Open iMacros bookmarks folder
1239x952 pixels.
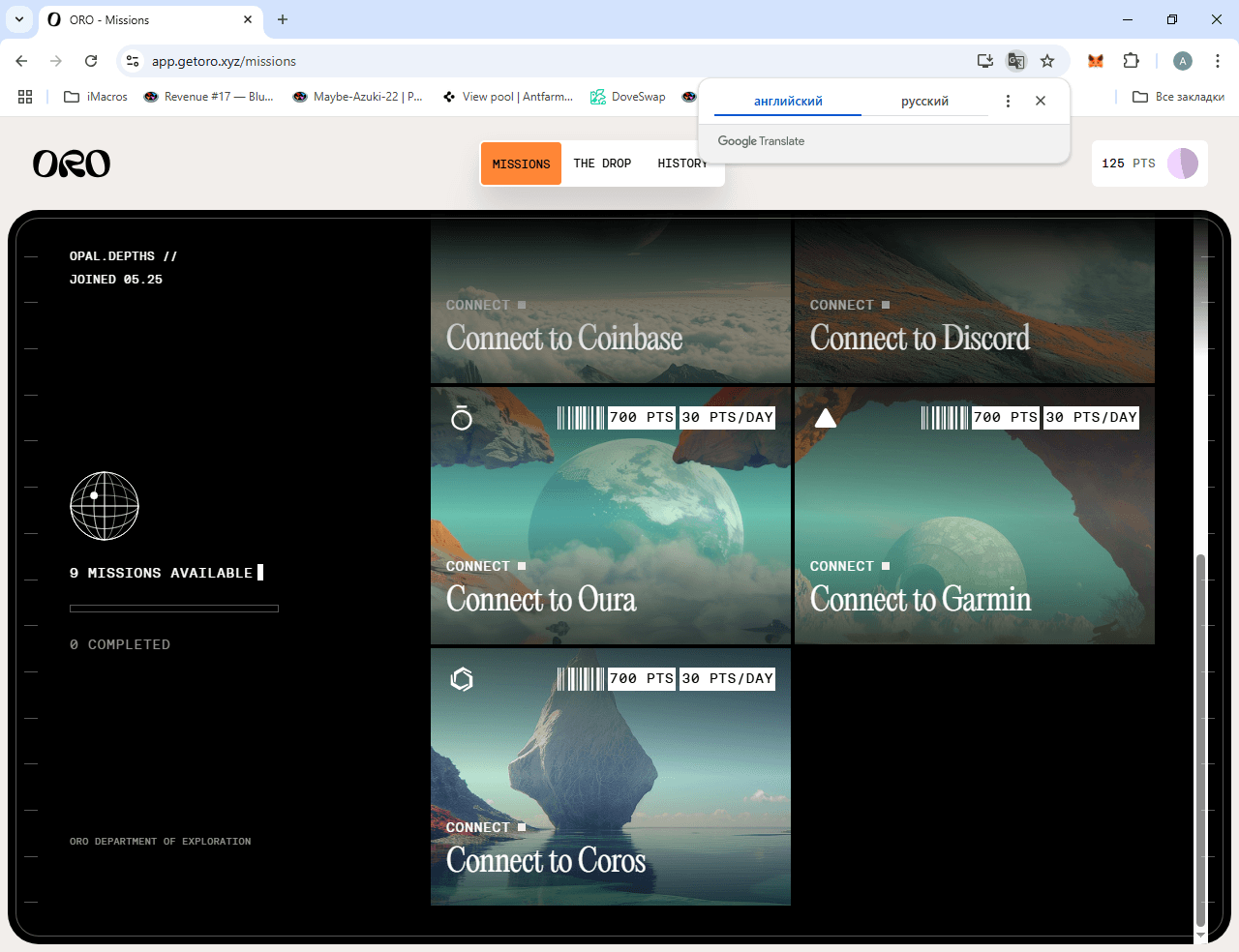[x=96, y=97]
